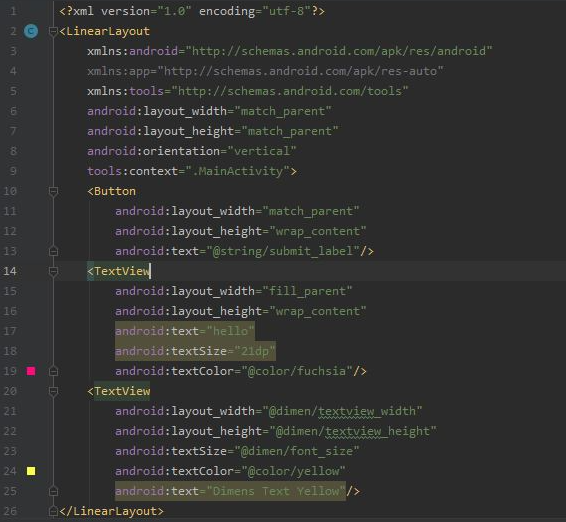Click the fold end marker on line 25
This screenshot has height=522, width=566.
53,491
